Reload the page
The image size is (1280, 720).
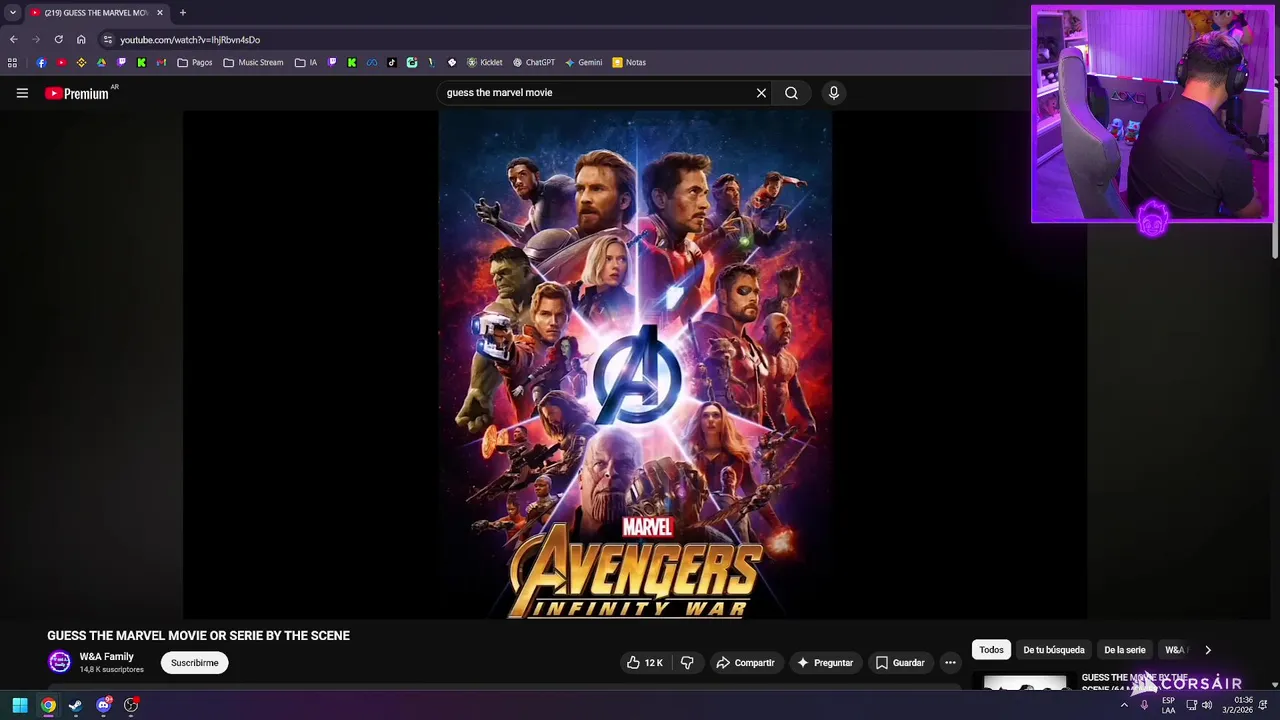(58, 40)
